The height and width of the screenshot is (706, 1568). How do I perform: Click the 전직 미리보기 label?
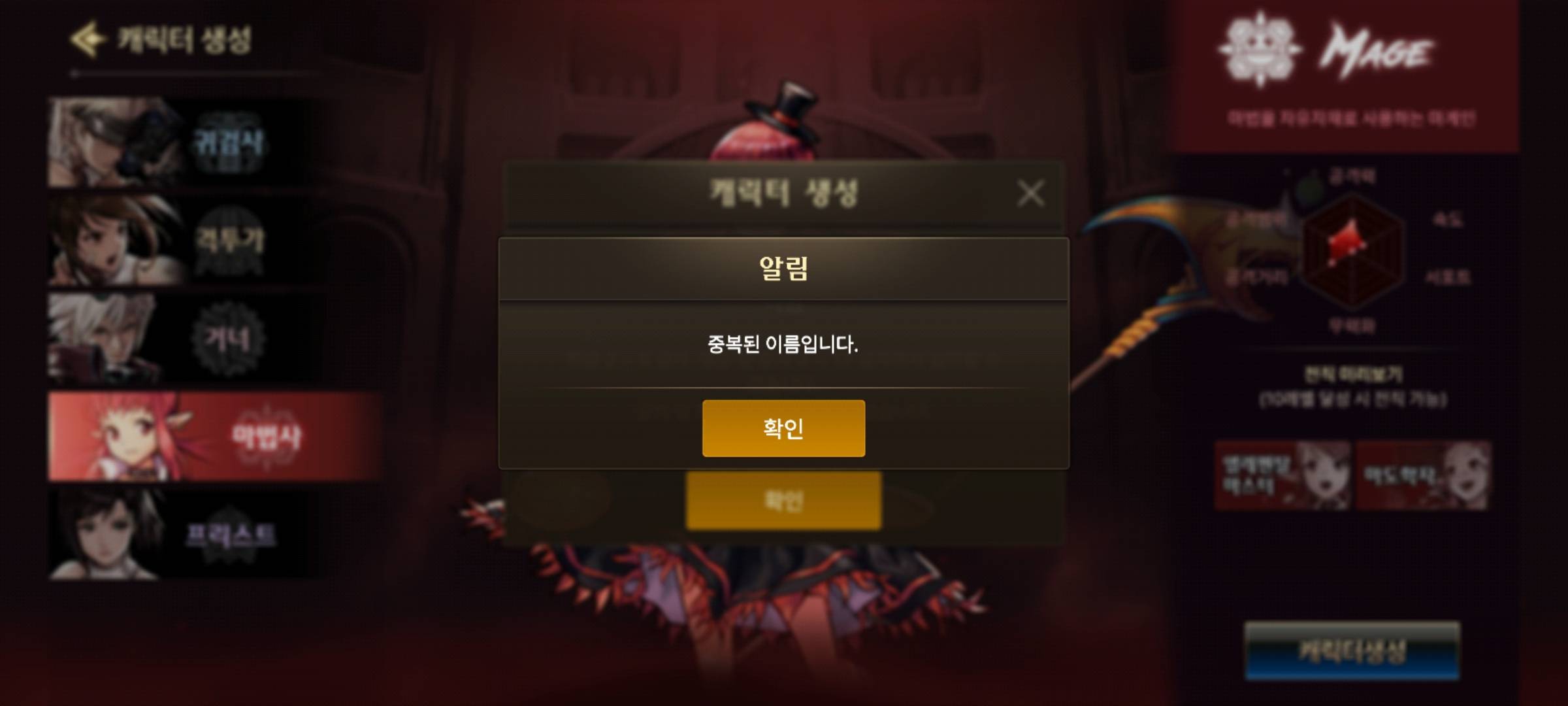pos(1352,375)
